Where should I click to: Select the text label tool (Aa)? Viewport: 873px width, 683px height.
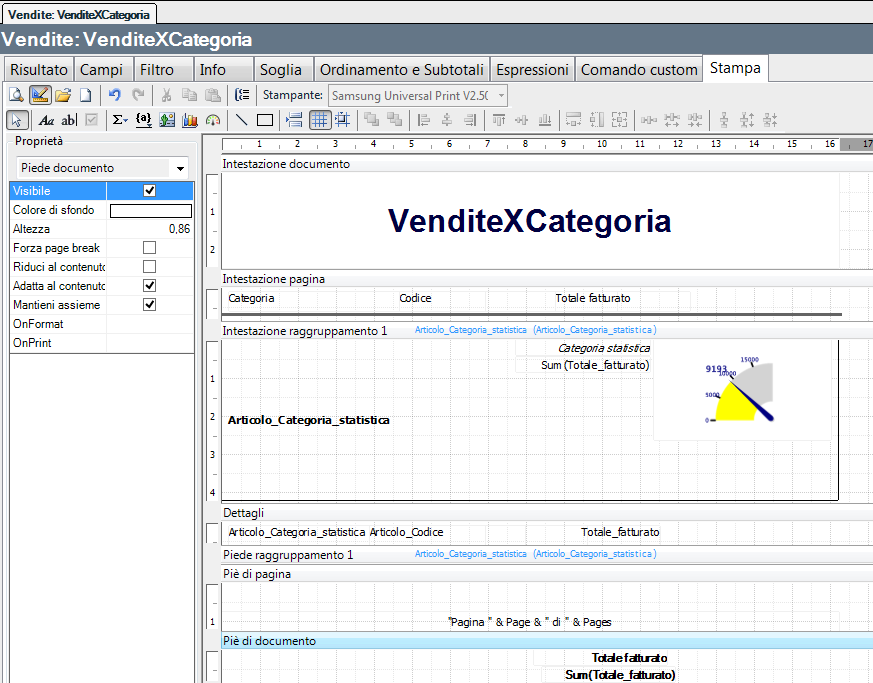46,120
